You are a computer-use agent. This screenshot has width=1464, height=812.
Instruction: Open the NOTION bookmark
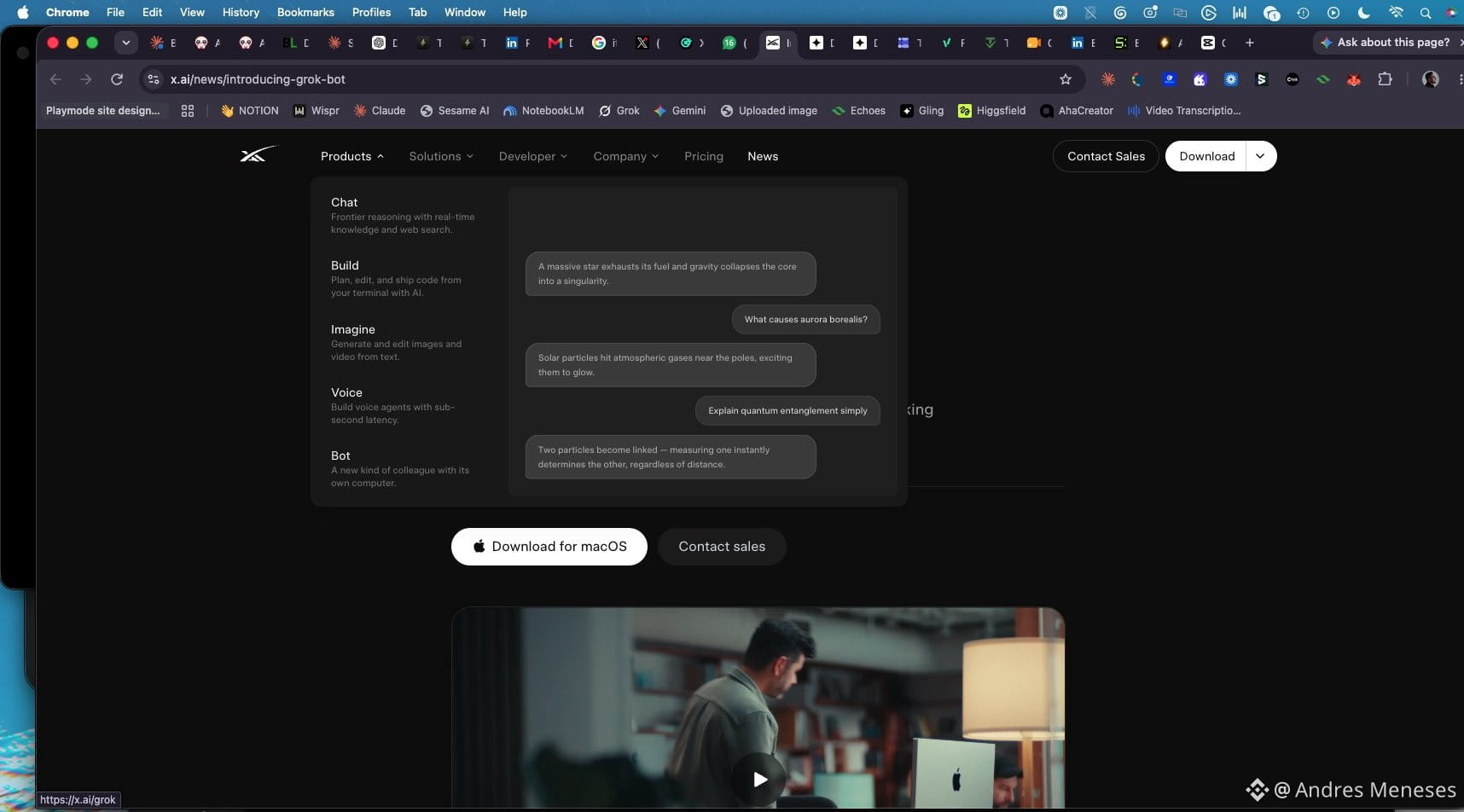coord(249,111)
